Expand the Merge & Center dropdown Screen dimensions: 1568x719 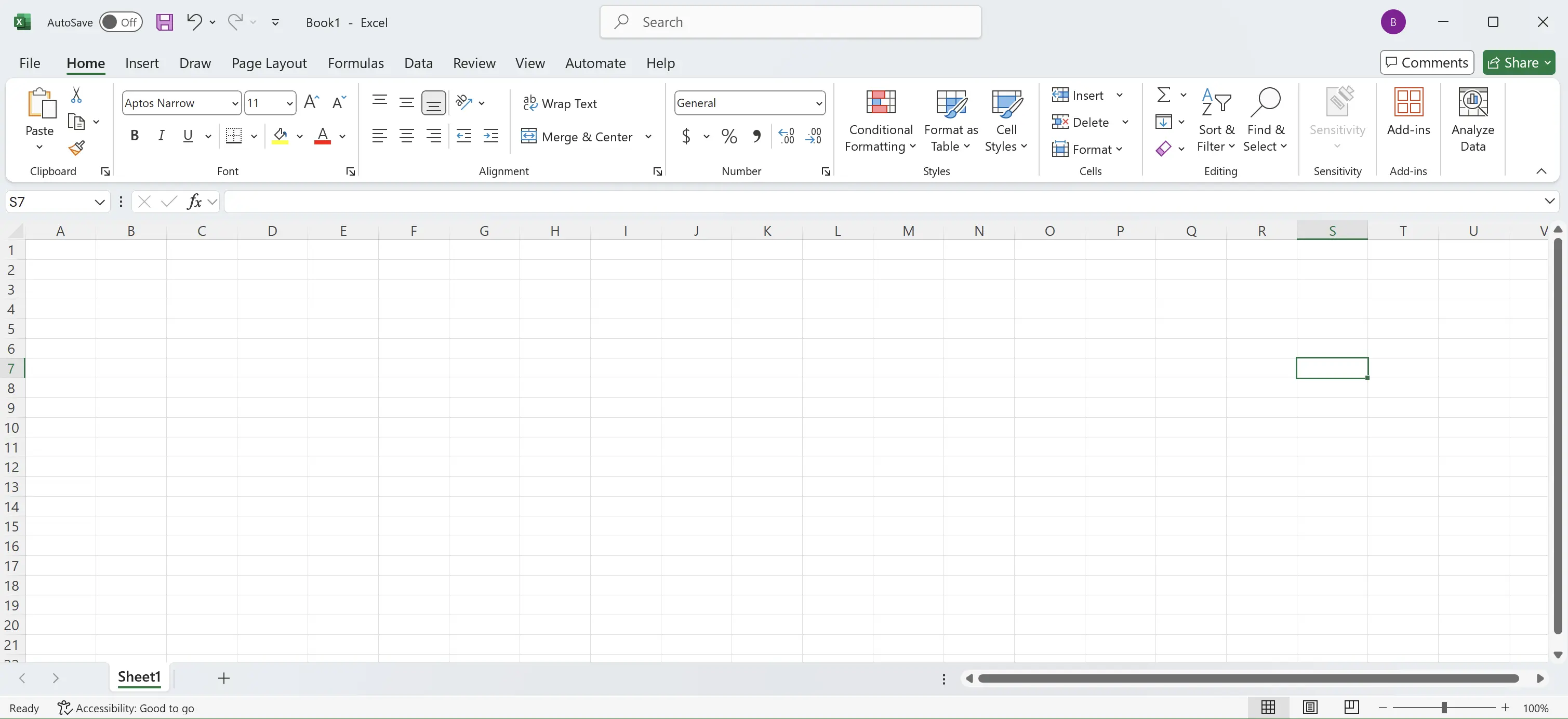(649, 137)
